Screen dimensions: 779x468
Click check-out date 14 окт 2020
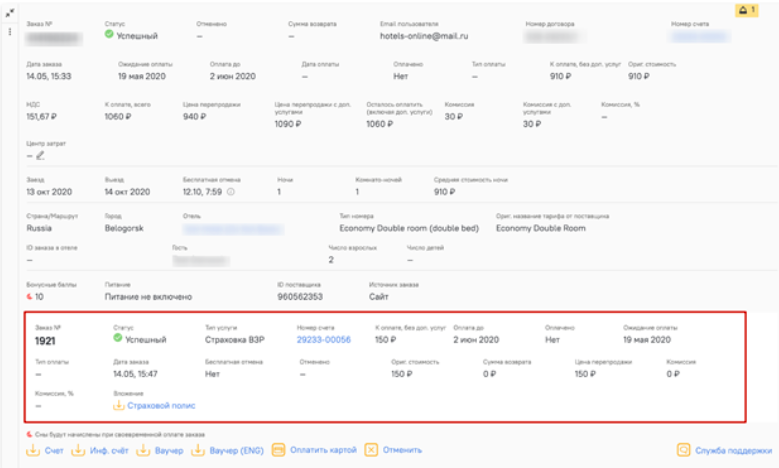click(127, 192)
